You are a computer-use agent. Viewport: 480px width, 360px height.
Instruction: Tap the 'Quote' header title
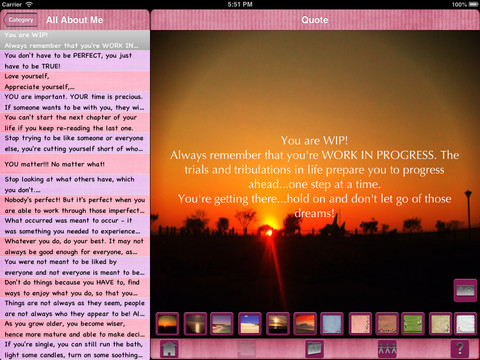tap(315, 20)
